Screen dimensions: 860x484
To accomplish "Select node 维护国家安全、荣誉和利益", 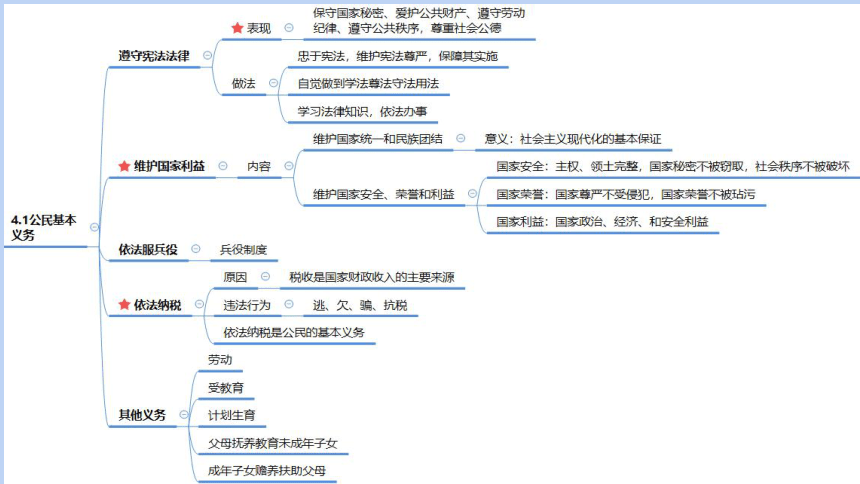I will coord(383,194).
